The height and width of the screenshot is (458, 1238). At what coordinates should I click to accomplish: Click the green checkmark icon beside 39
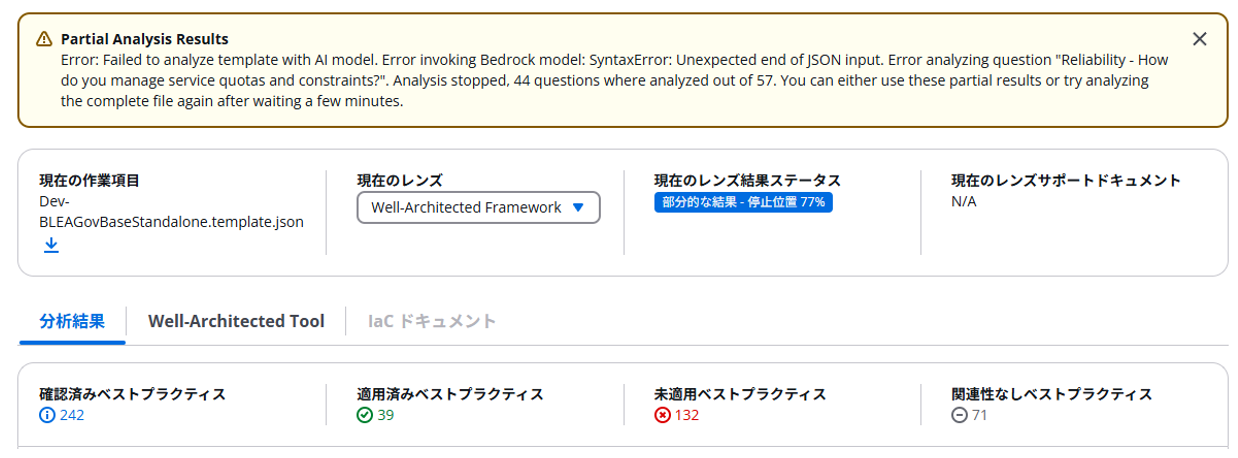(x=365, y=415)
